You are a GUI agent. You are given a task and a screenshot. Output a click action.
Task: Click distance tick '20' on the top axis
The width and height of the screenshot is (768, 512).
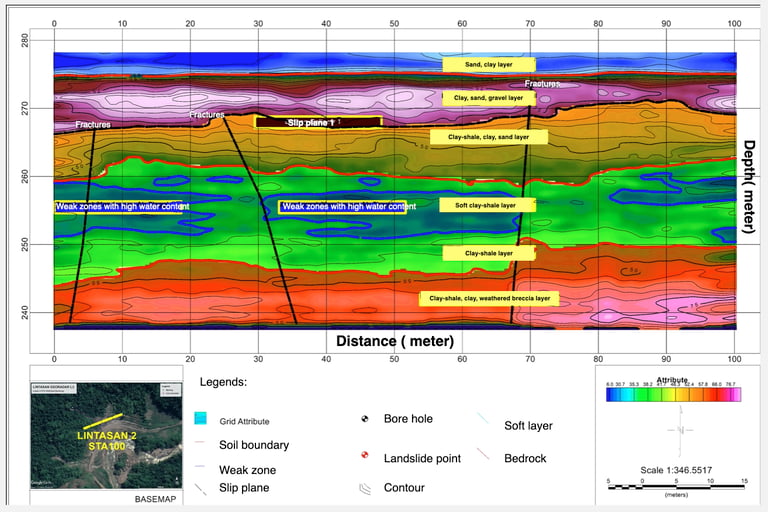point(190,24)
